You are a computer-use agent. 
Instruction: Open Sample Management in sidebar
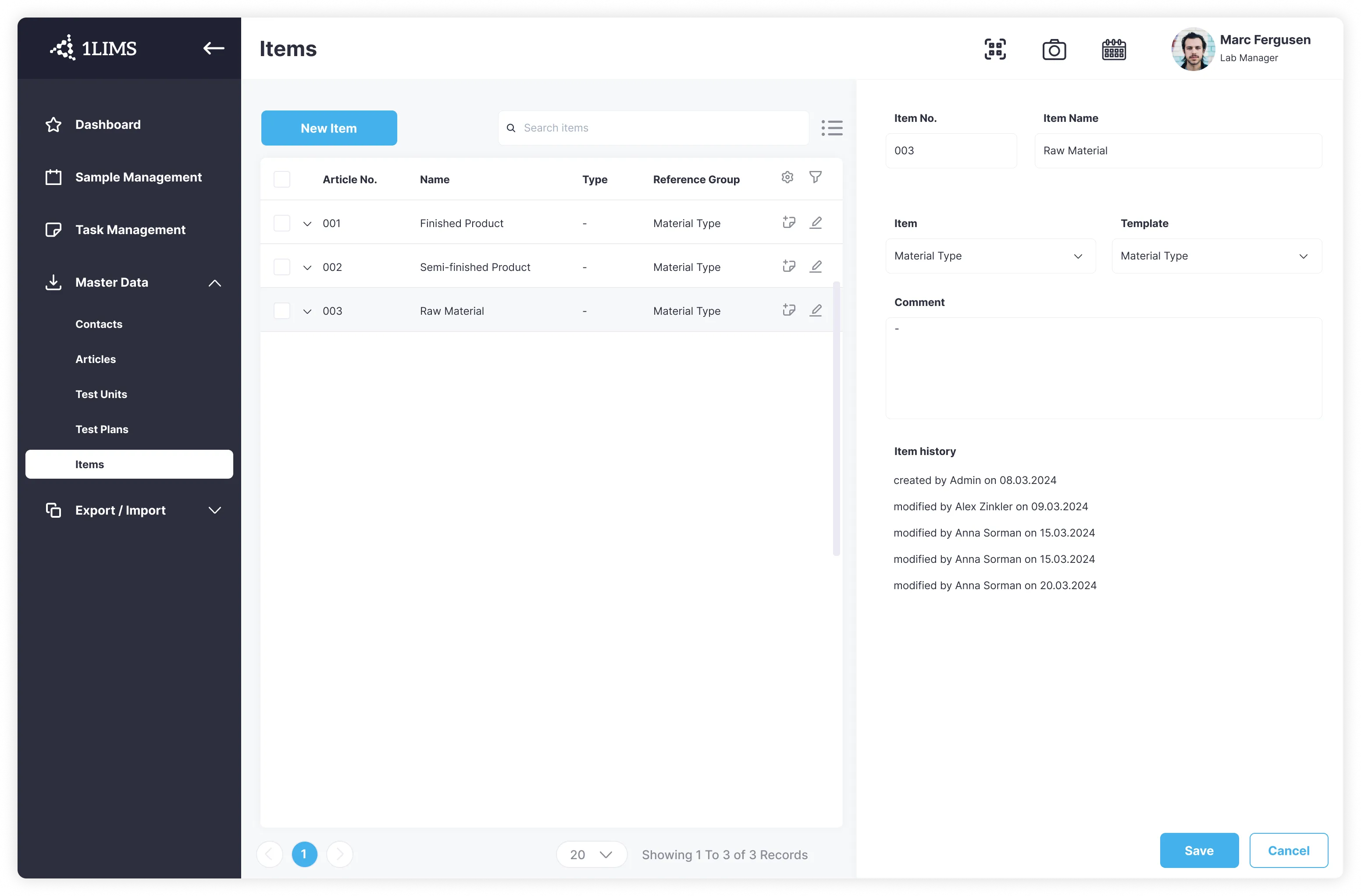pos(139,177)
